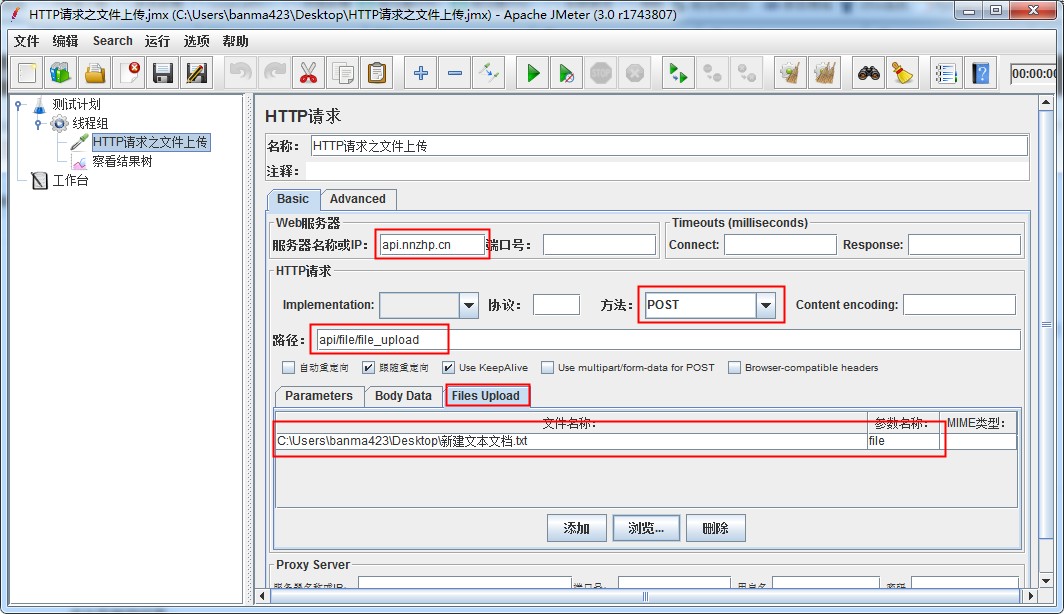Click the Content encoding field
Image resolution: width=1064 pixels, height=614 pixels.
(960, 305)
